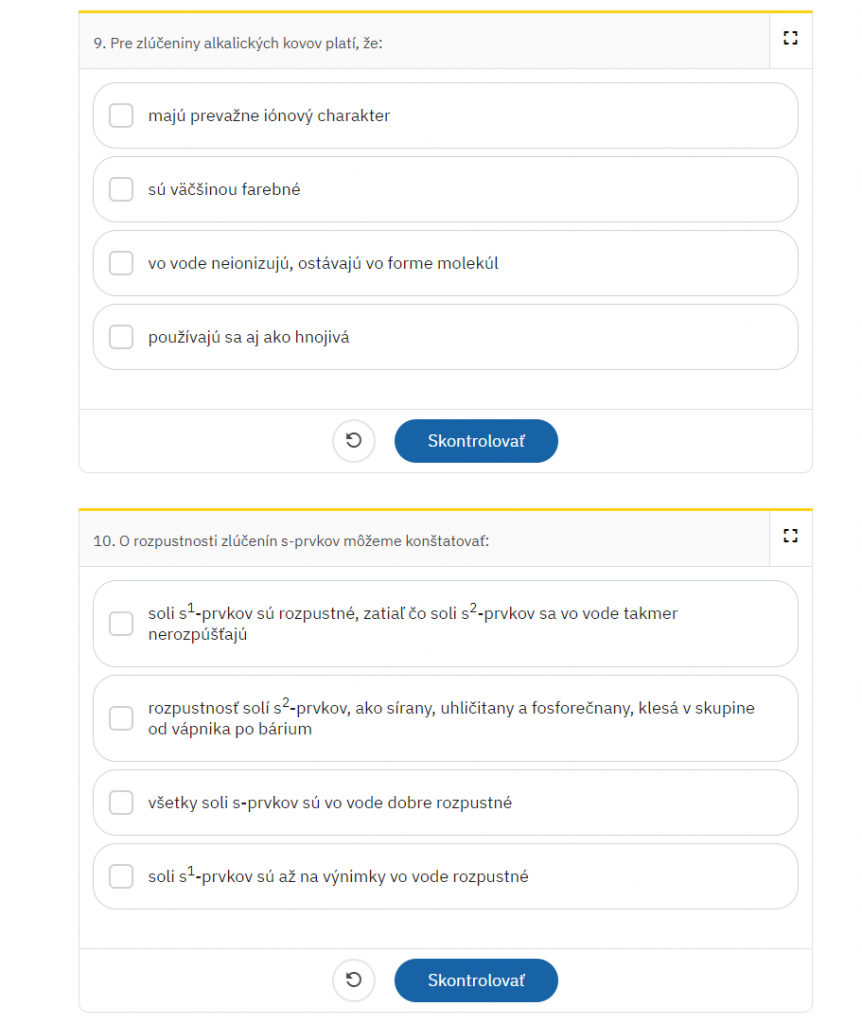Click Skontrolovať for question 10
The width and height of the screenshot is (862, 1024).
pos(476,980)
